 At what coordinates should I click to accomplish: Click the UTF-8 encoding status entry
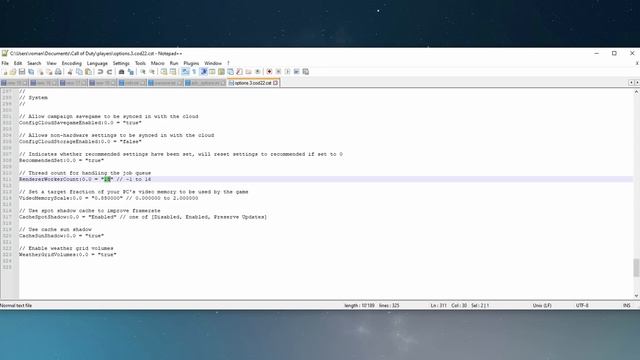tap(582, 305)
